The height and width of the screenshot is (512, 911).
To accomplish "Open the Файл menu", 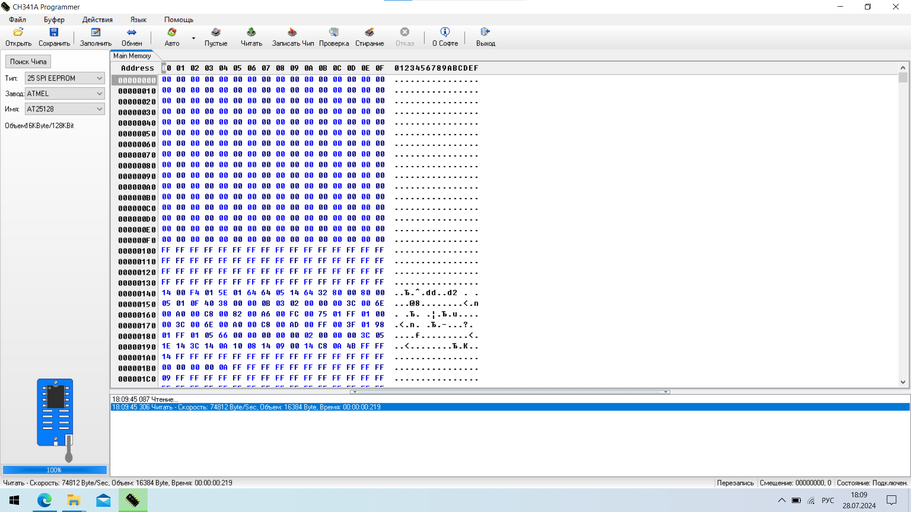I will click(x=17, y=19).
